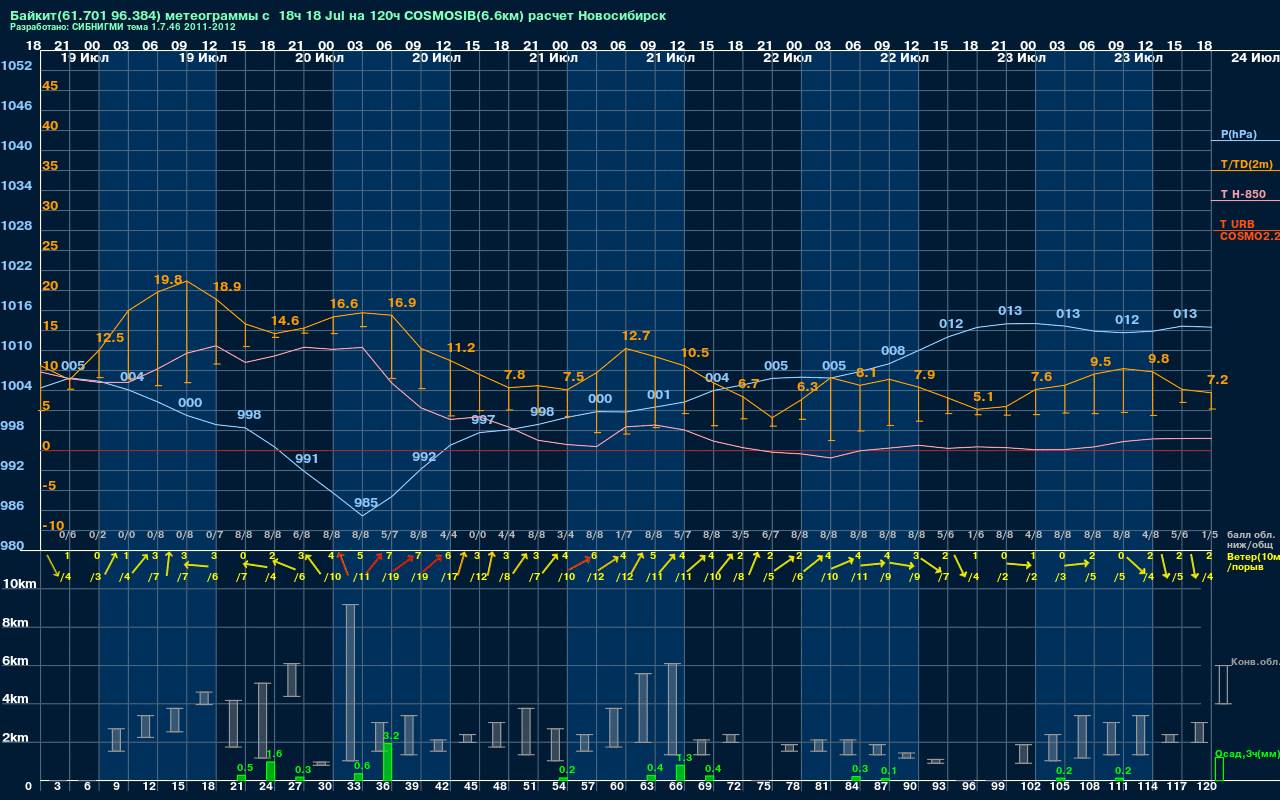Click the 0.5 precipitation amount label
The image size is (1280, 800).
click(x=244, y=767)
